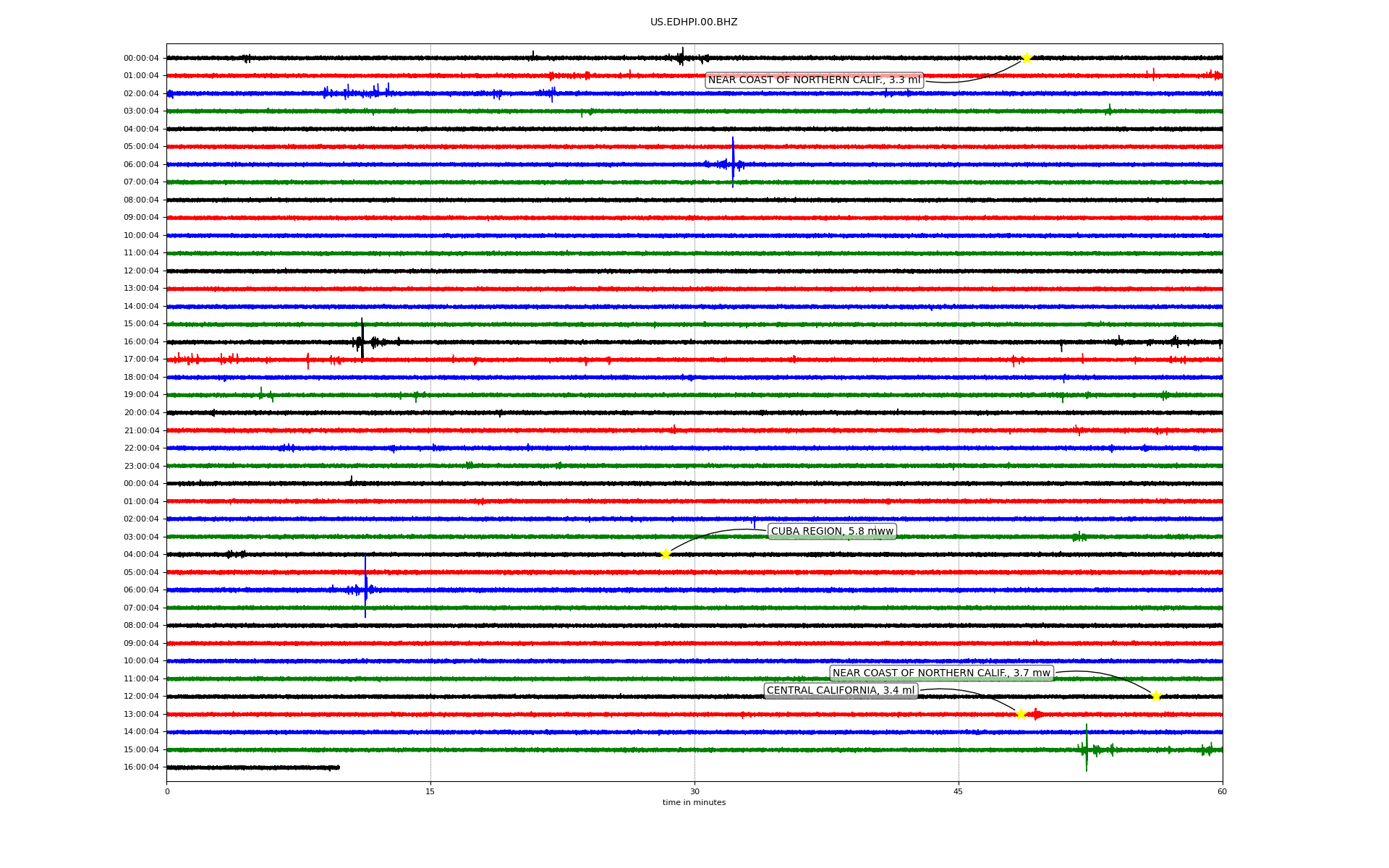1389x868 pixels.
Task: Click the 30 tick label on x-axis
Action: 694,791
